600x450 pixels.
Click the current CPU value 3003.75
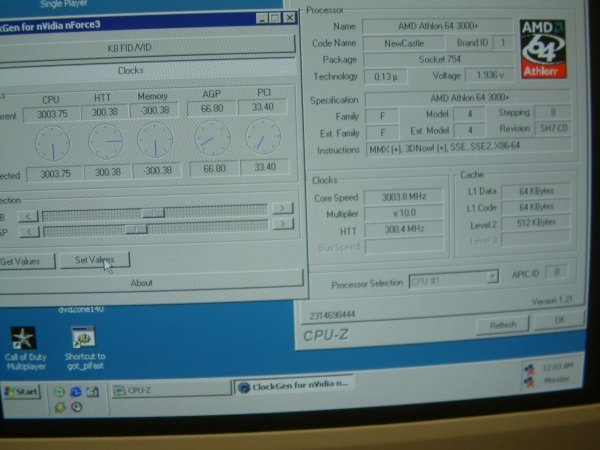point(52,114)
